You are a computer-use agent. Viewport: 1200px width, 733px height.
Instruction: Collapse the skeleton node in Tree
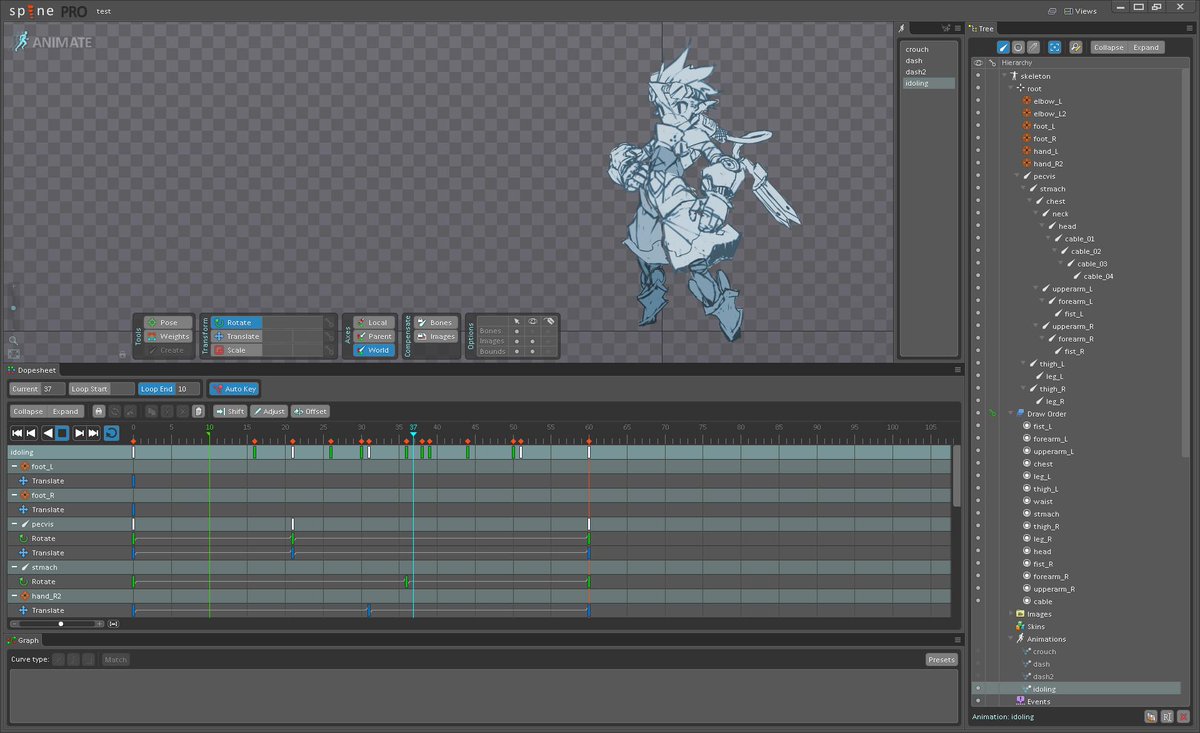click(1004, 76)
